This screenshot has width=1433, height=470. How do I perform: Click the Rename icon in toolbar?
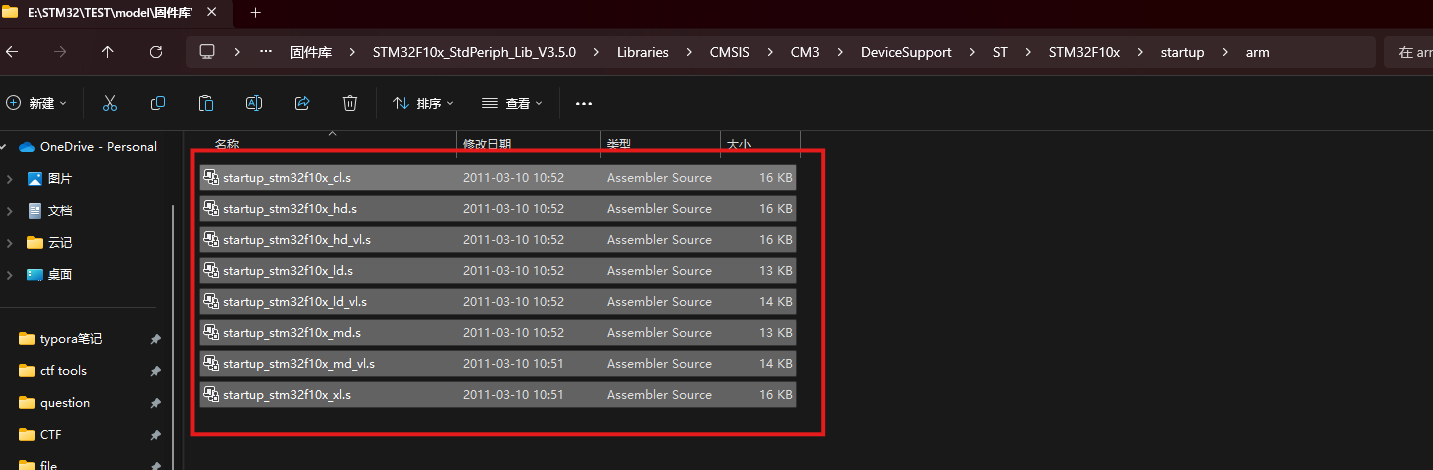tap(254, 103)
